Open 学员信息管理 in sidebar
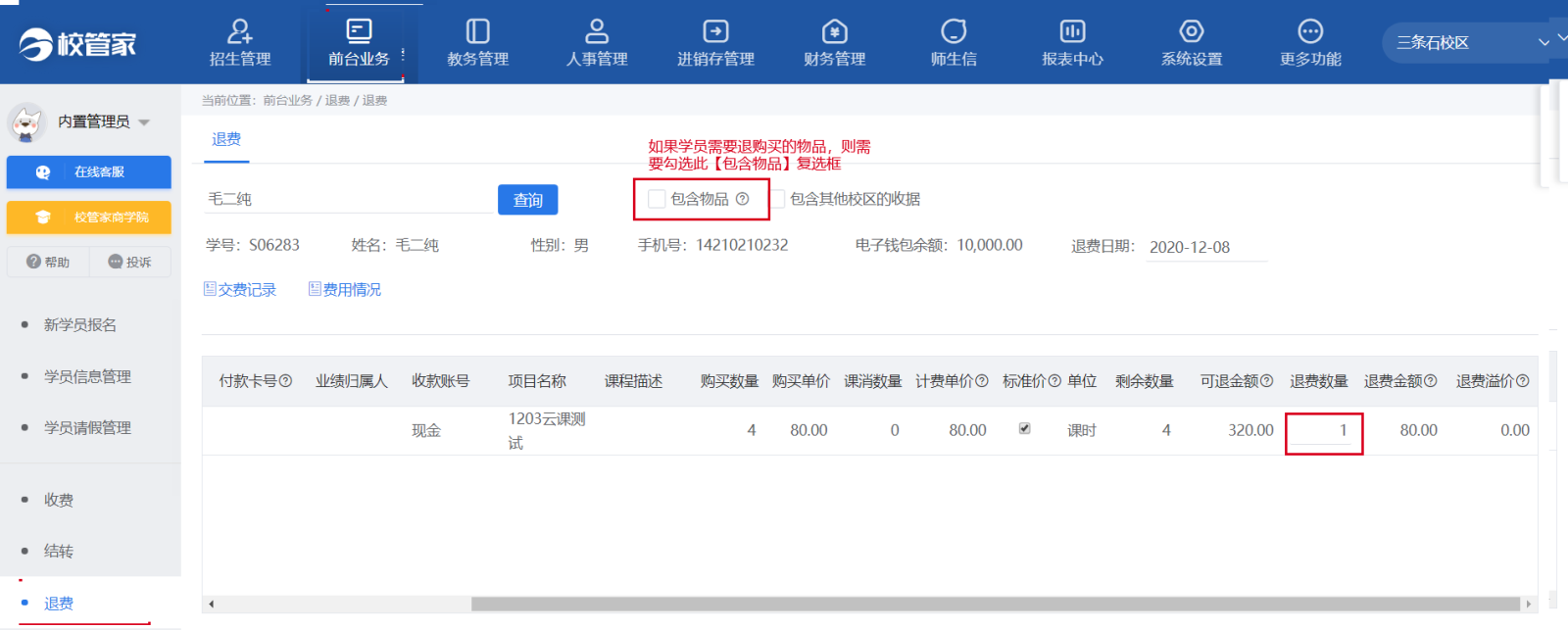Viewport: 1568px width, 630px height. (87, 376)
